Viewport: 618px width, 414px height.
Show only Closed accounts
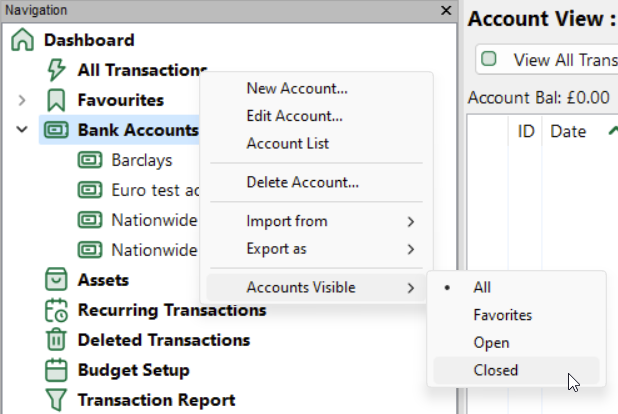[x=516, y=370]
